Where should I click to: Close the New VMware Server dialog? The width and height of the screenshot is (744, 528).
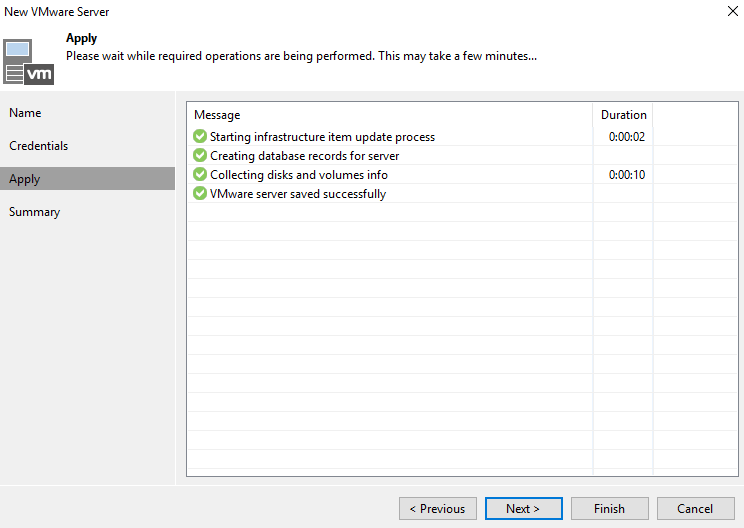coord(732,11)
